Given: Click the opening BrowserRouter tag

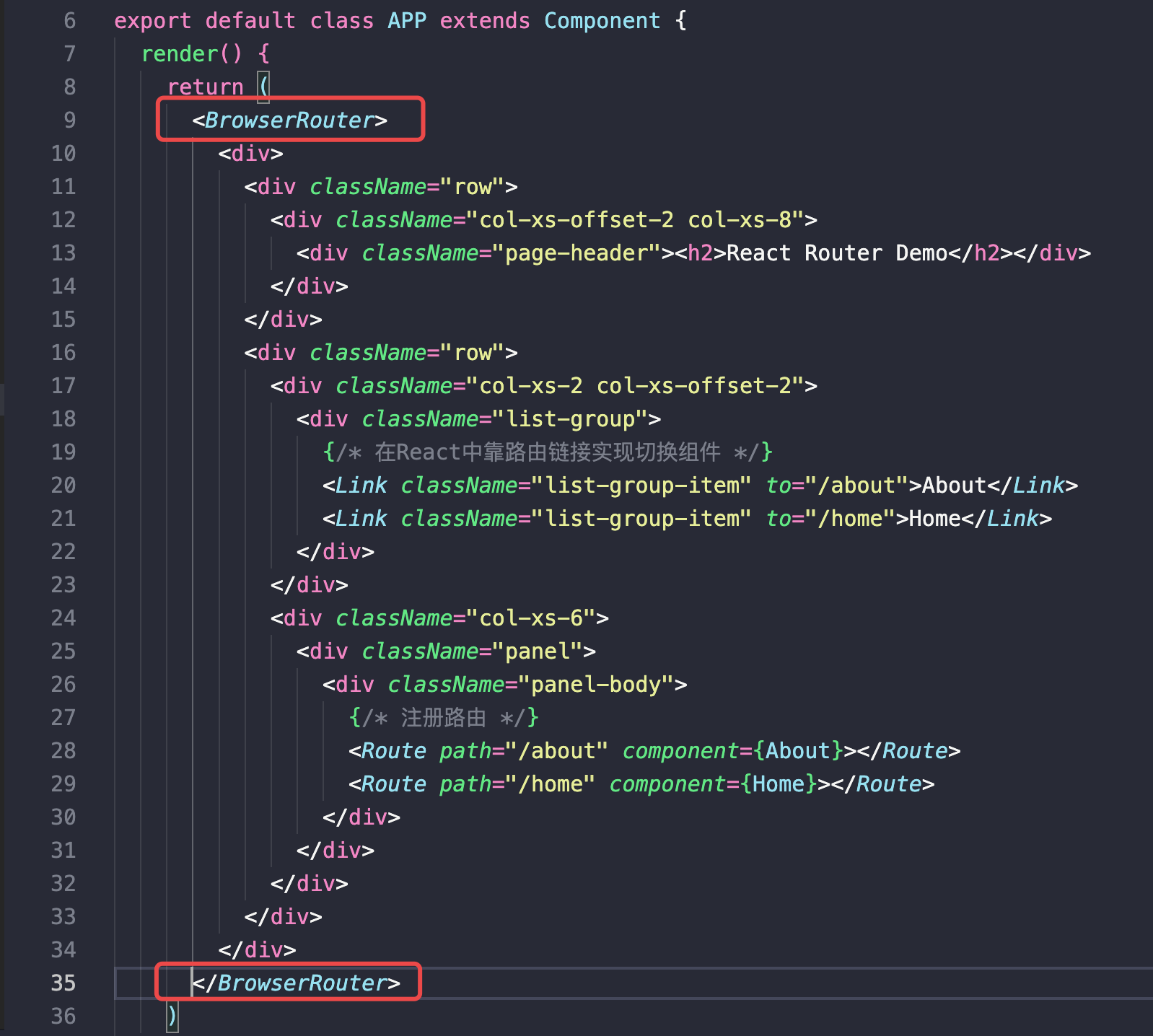Looking at the screenshot, I should [290, 120].
